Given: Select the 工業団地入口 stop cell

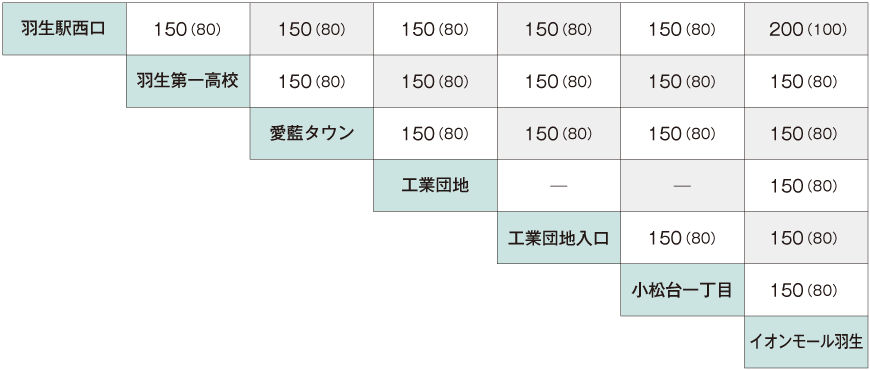Looking at the screenshot, I should tap(559, 238).
